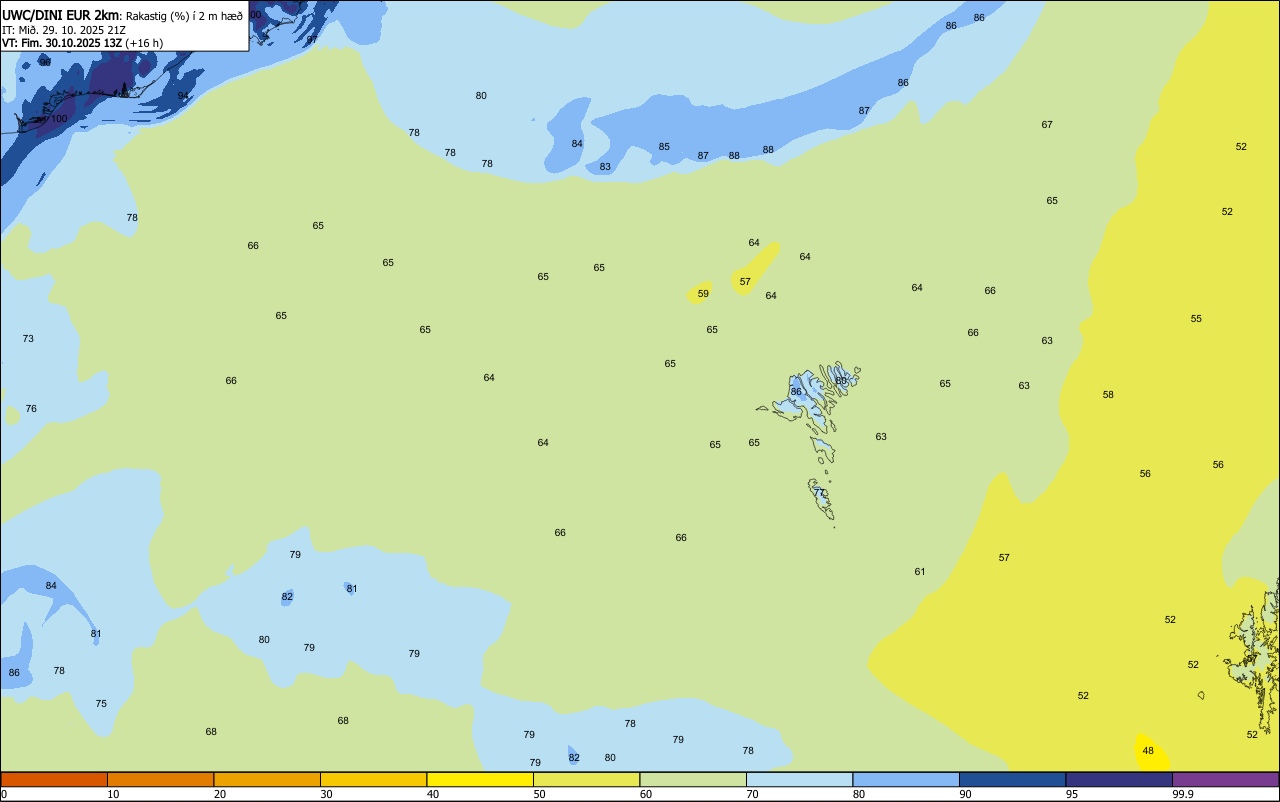The height and width of the screenshot is (802, 1280).
Task: Click the humidity value "48" in the bright yellow patch
Action: coord(1148,751)
